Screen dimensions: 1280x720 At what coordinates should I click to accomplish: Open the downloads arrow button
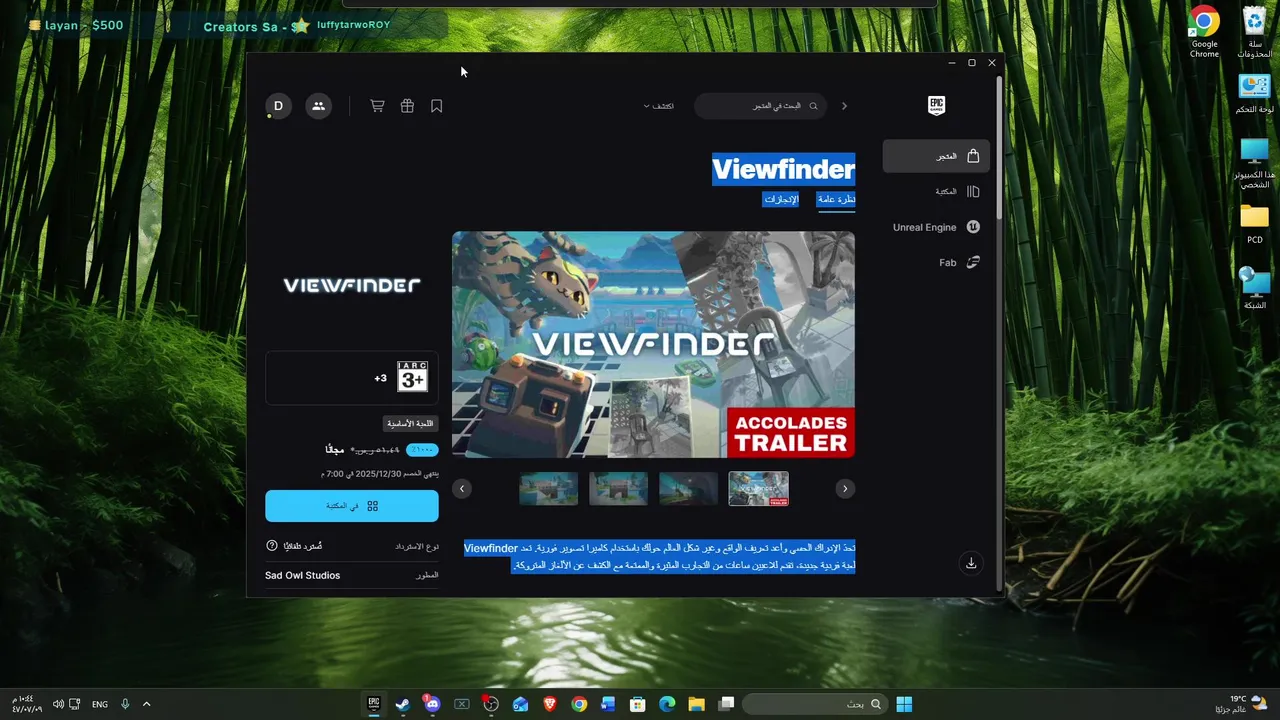[970, 563]
